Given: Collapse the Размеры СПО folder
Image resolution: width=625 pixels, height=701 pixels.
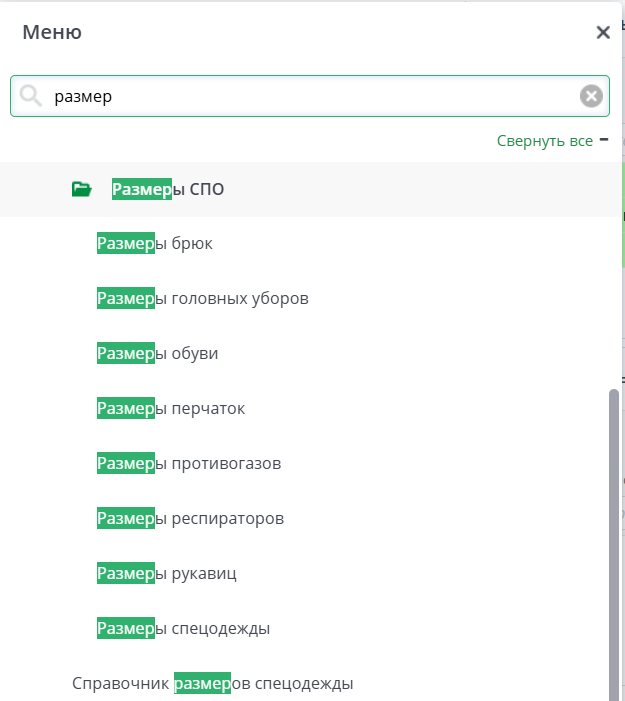Looking at the screenshot, I should point(168,189).
